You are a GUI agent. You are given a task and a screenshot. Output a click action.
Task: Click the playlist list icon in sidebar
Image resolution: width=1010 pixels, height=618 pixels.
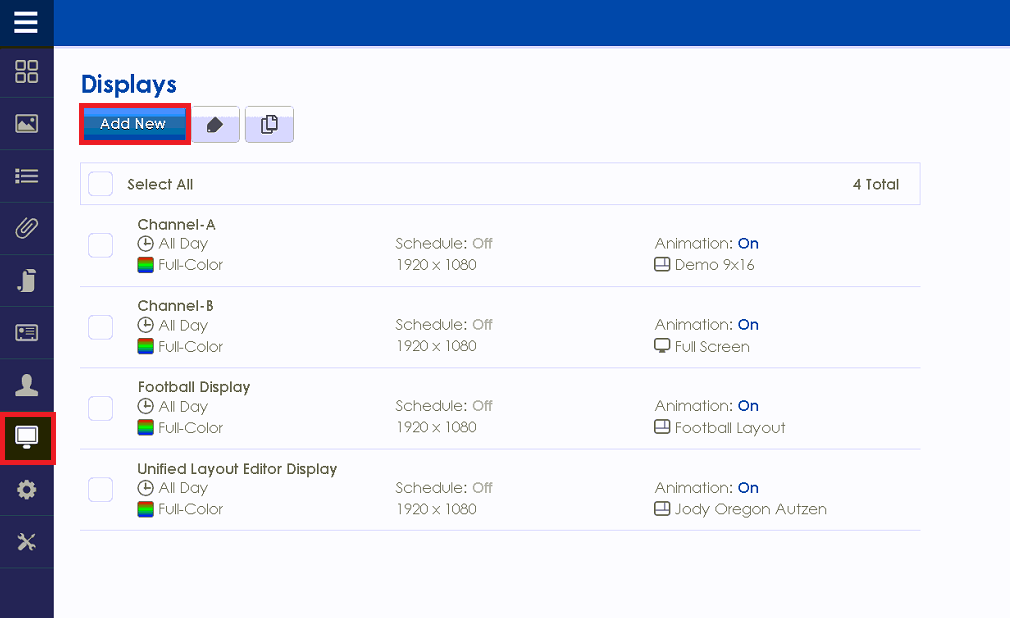(x=26, y=176)
